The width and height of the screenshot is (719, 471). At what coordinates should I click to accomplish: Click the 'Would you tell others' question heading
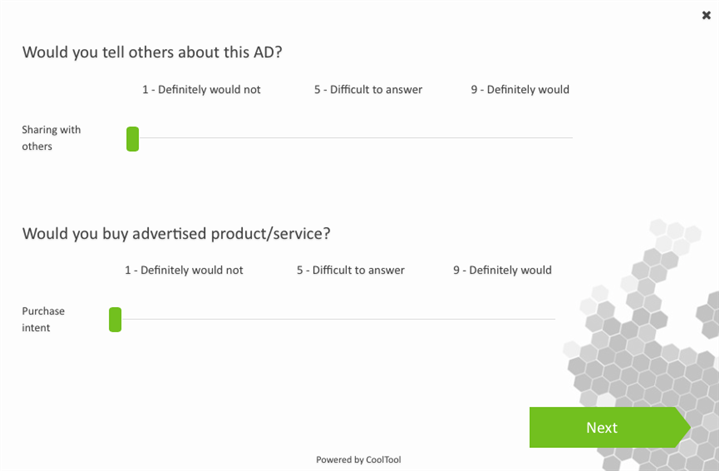coord(152,52)
